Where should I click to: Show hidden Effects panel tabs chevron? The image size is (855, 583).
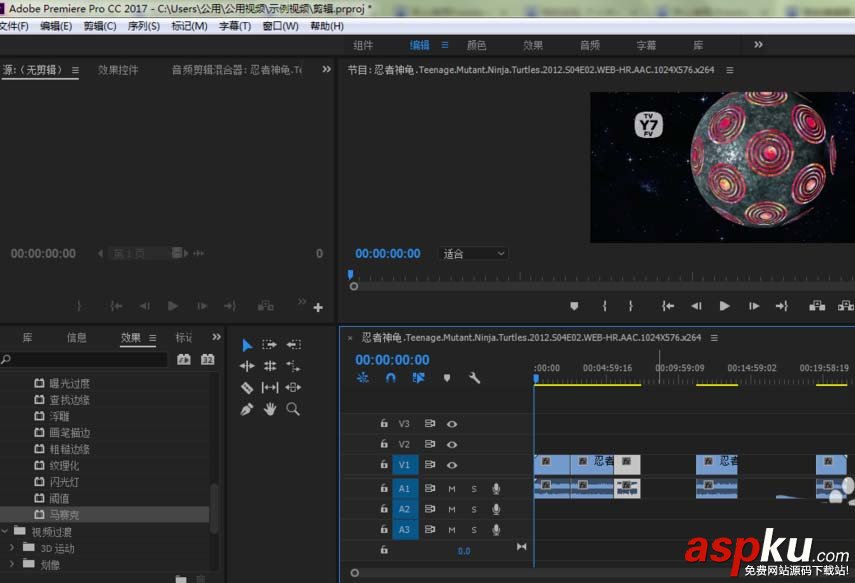click(216, 337)
